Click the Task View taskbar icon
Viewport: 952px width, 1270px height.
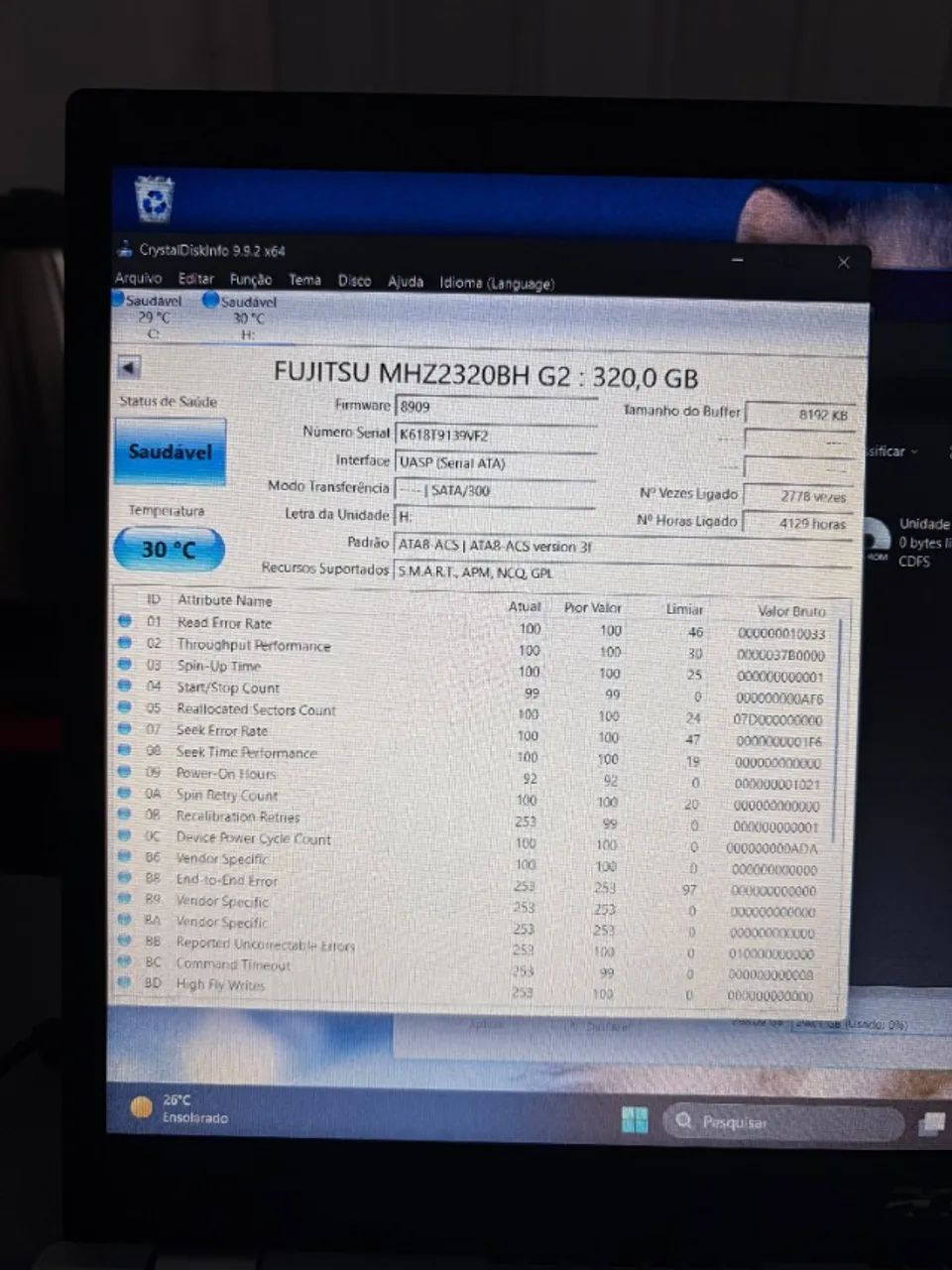click(931, 1123)
